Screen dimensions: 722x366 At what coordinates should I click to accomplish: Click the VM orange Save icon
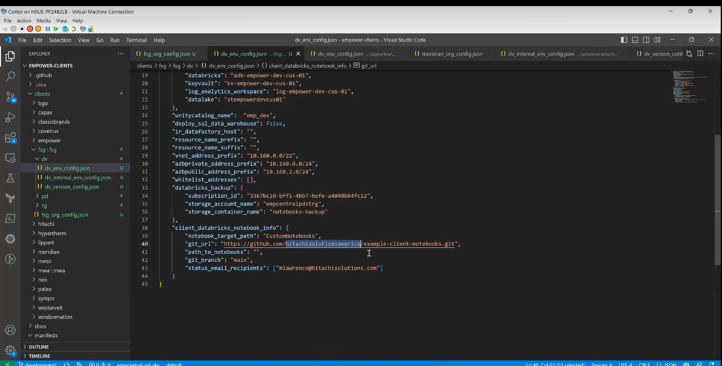pos(38,29)
